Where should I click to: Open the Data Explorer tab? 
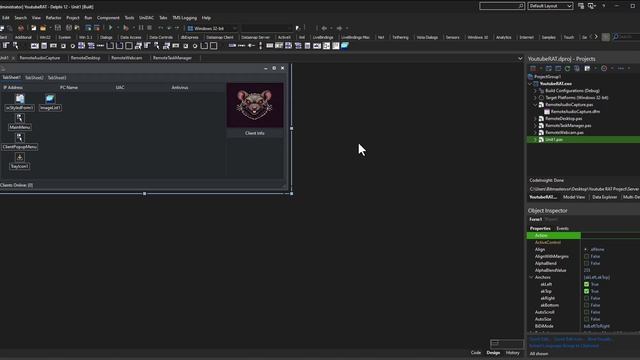point(604,197)
